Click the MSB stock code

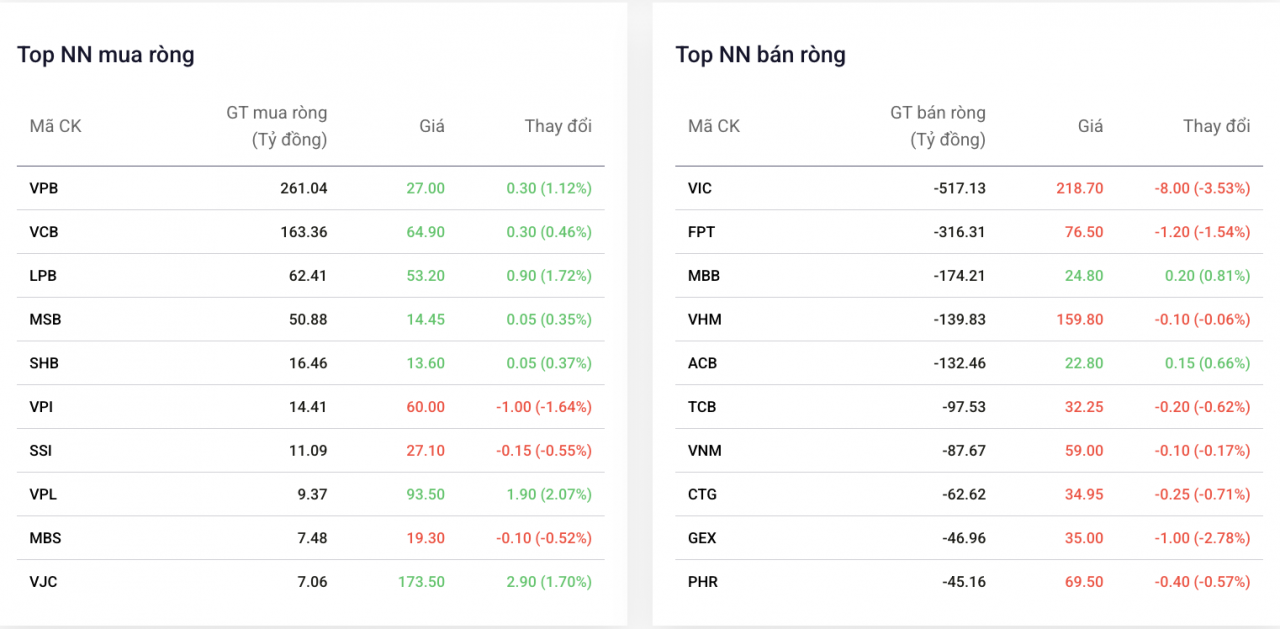[x=45, y=320]
